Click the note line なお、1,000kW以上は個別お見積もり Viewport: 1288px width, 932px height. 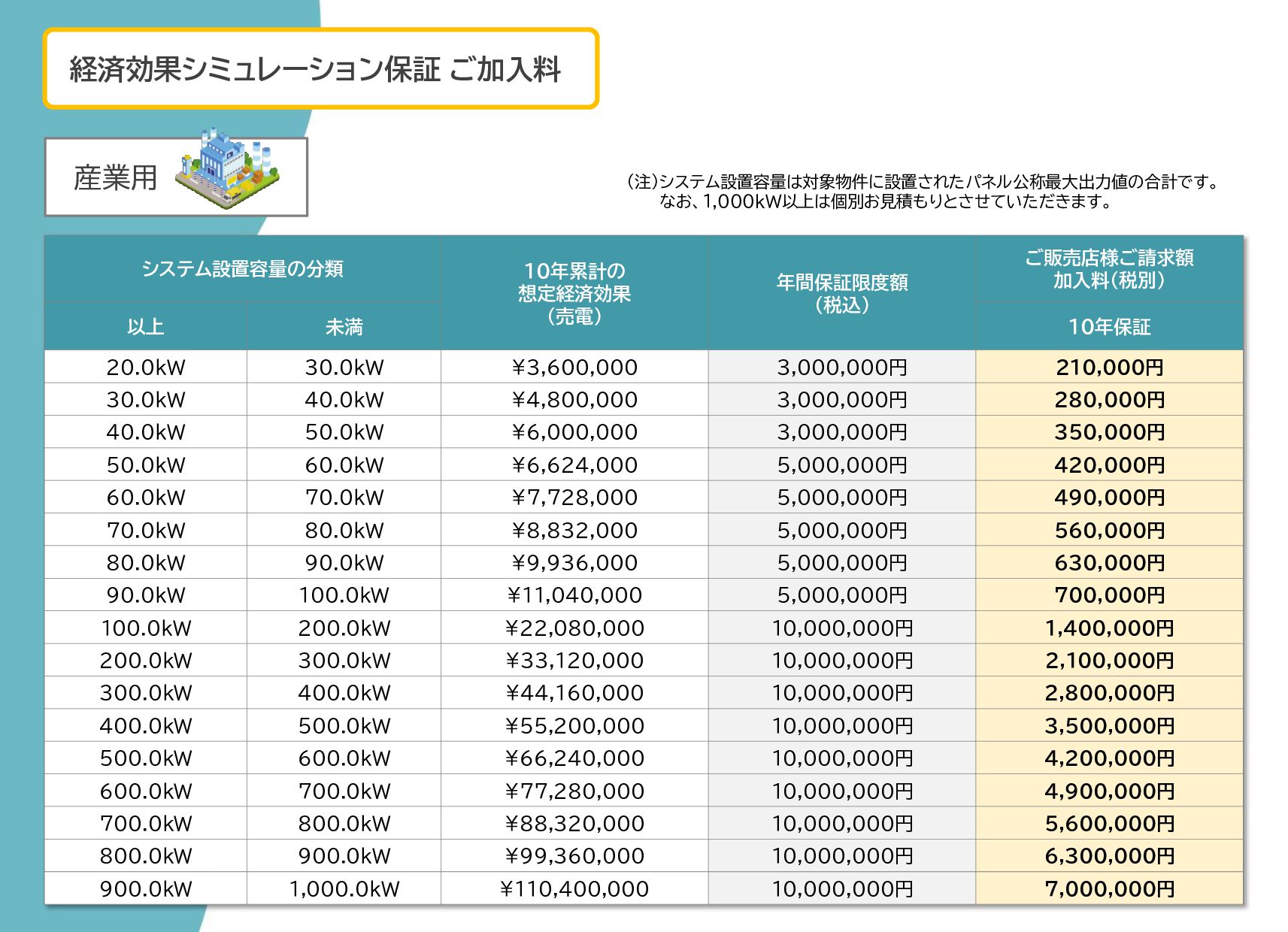point(885,201)
